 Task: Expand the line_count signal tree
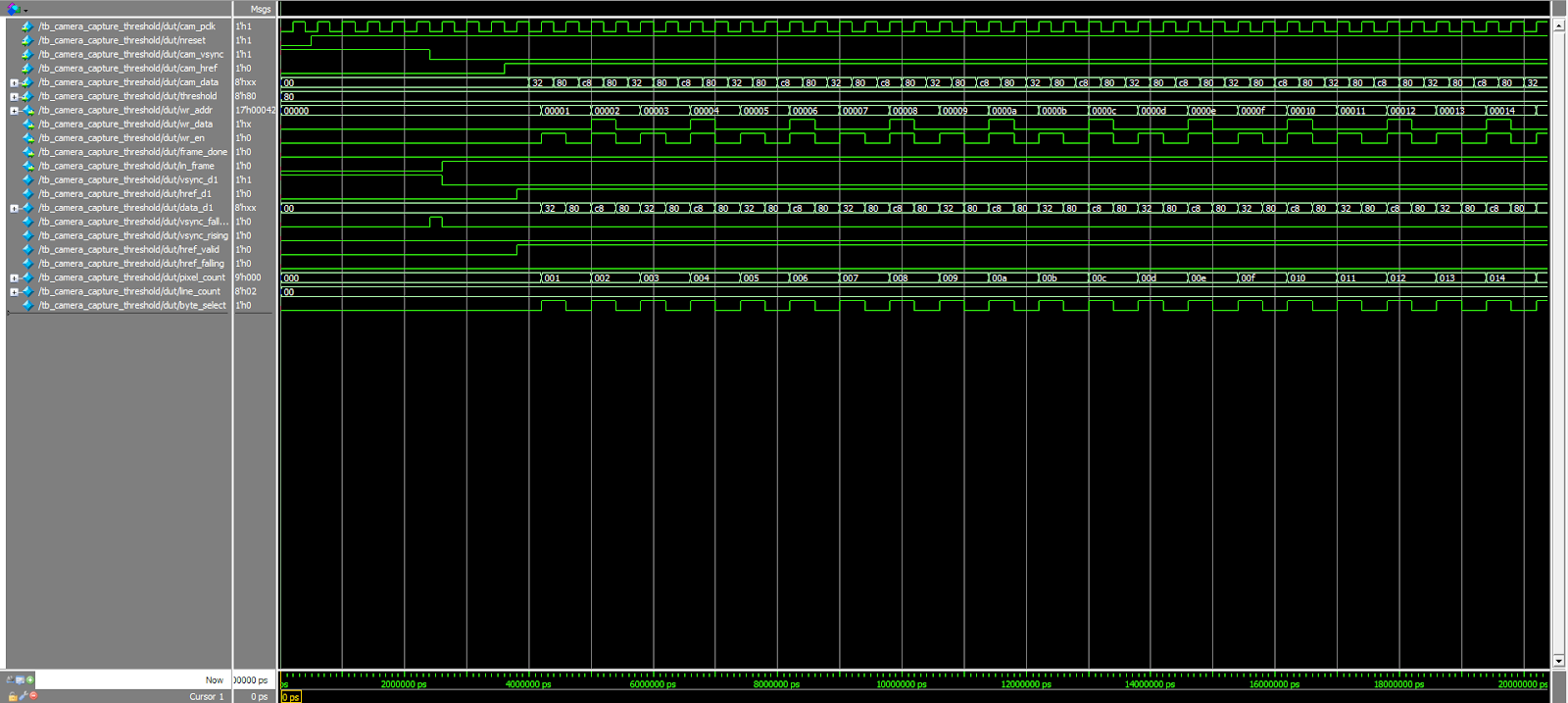14,292
